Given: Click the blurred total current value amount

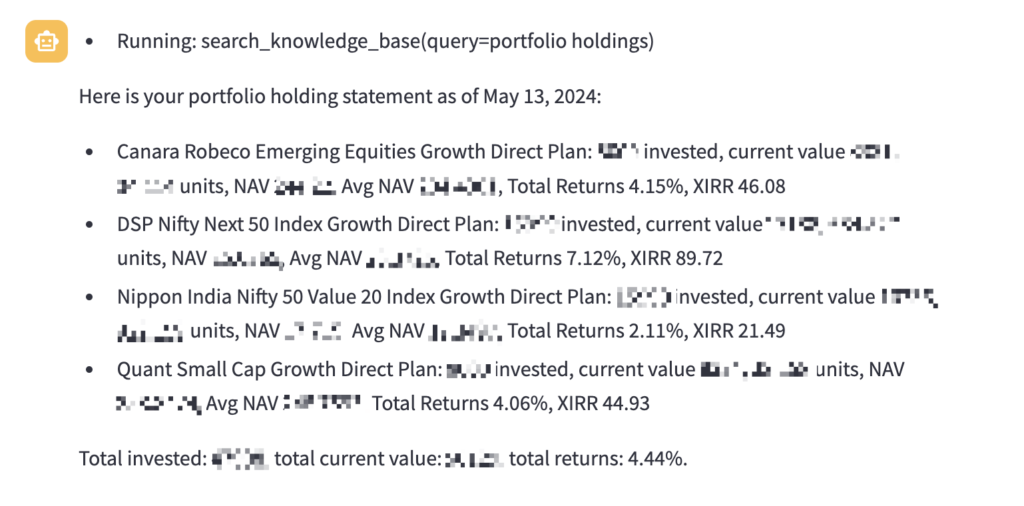Looking at the screenshot, I should (x=473, y=460).
